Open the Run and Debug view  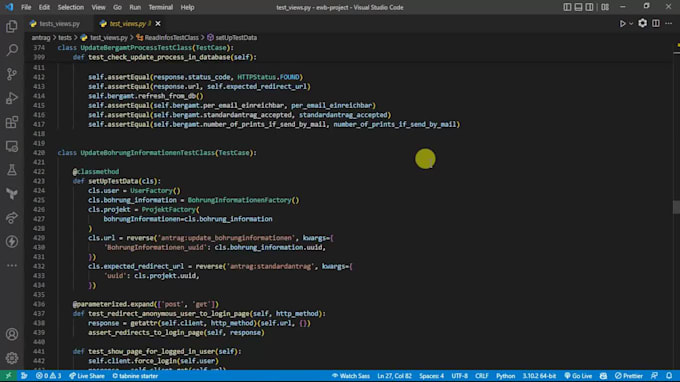(x=12, y=98)
